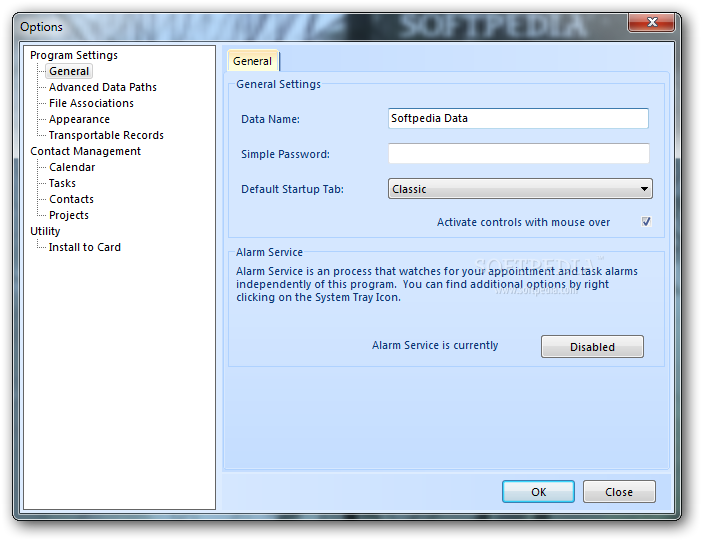Click the 'Data Name:' label
Viewport: 702px width, 541px height.
[x=270, y=119]
